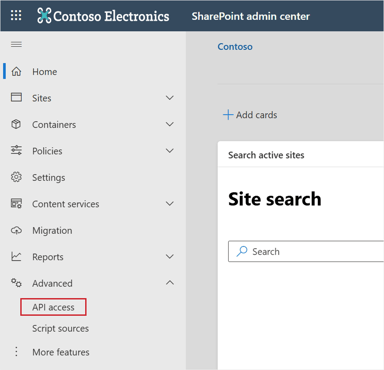The height and width of the screenshot is (370, 384).
Task: Focus the site Search input field
Action: tap(306, 251)
